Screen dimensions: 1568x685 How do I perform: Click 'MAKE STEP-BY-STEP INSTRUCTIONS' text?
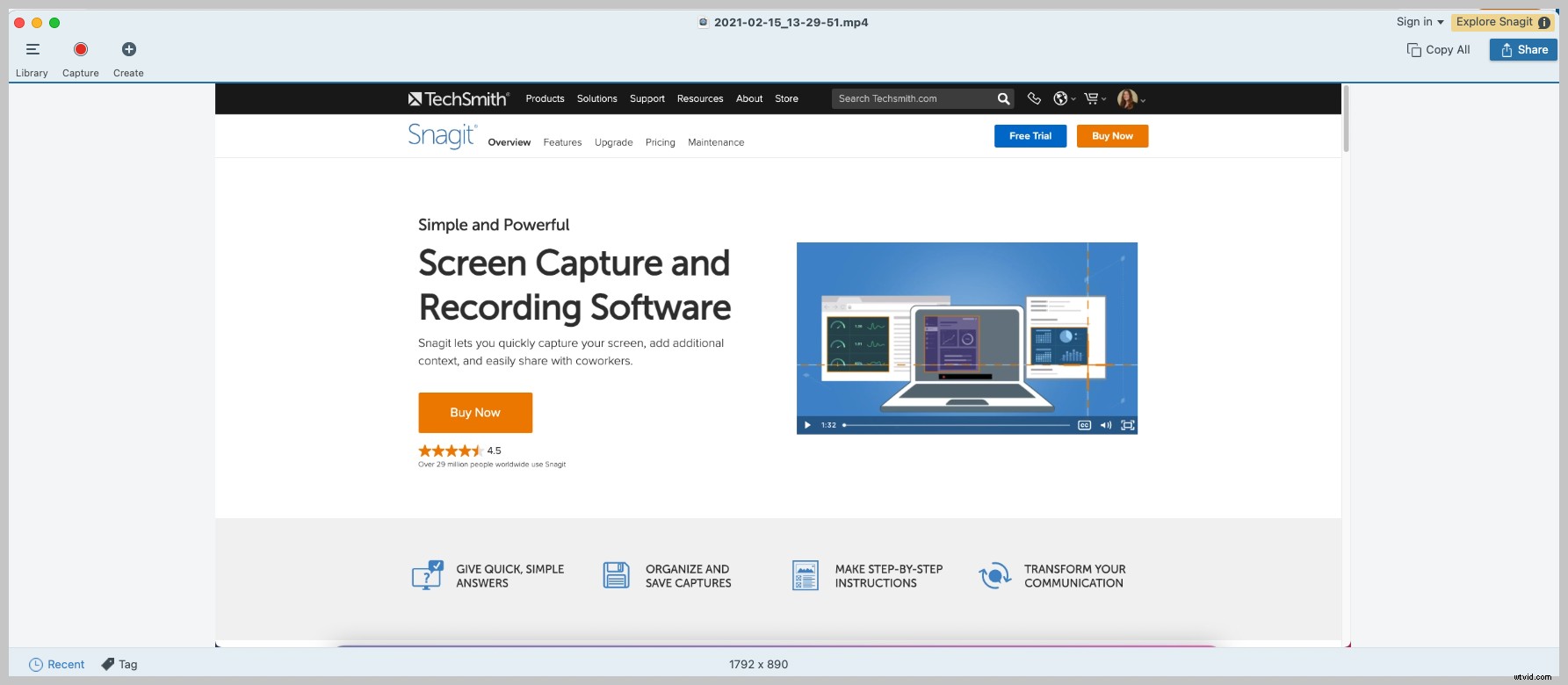point(889,576)
